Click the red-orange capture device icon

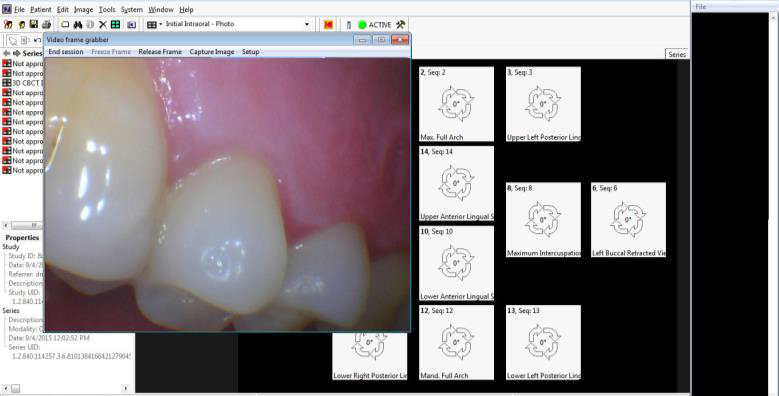point(328,24)
